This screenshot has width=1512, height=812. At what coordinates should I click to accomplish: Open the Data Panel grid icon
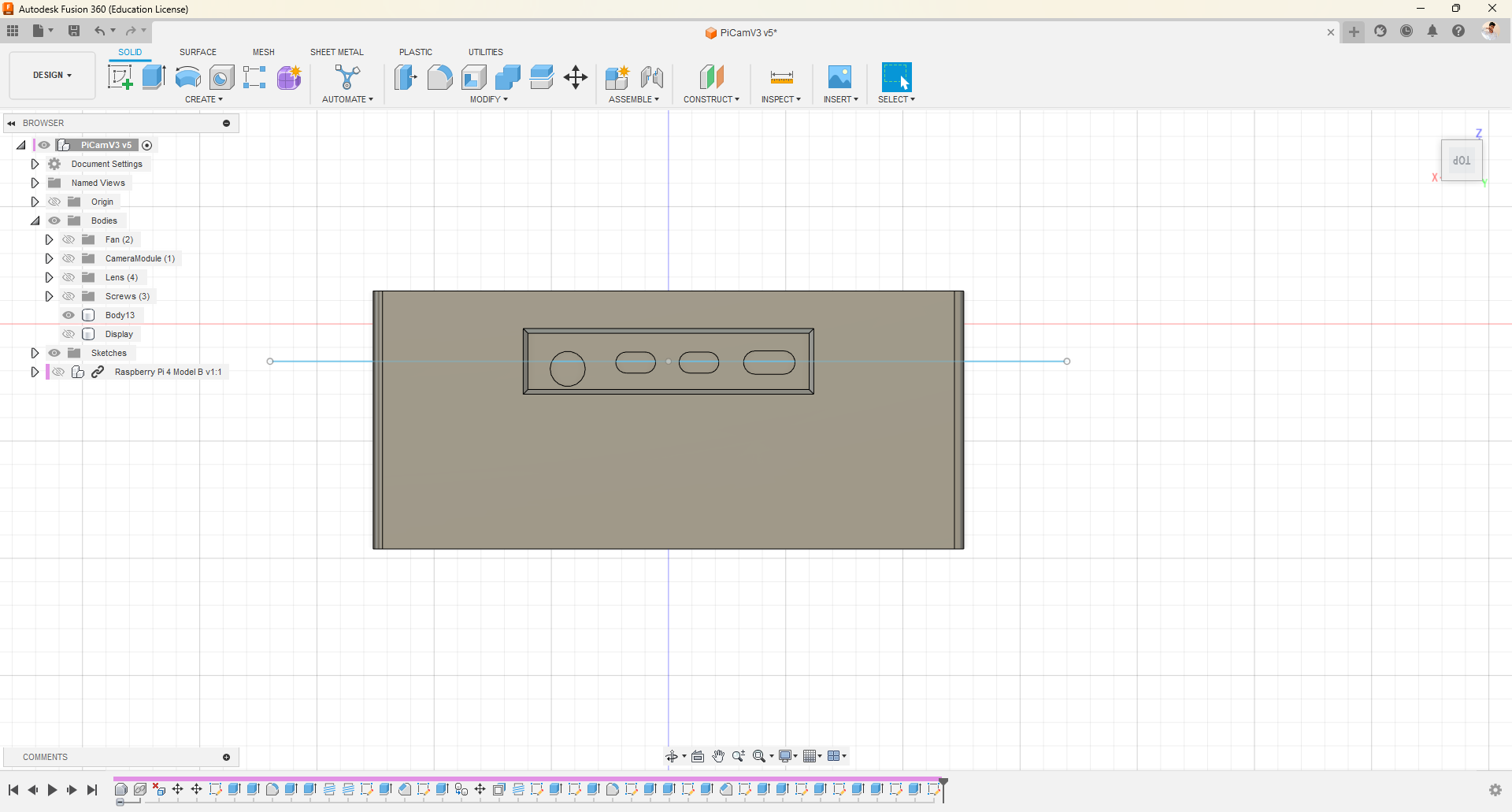click(13, 31)
